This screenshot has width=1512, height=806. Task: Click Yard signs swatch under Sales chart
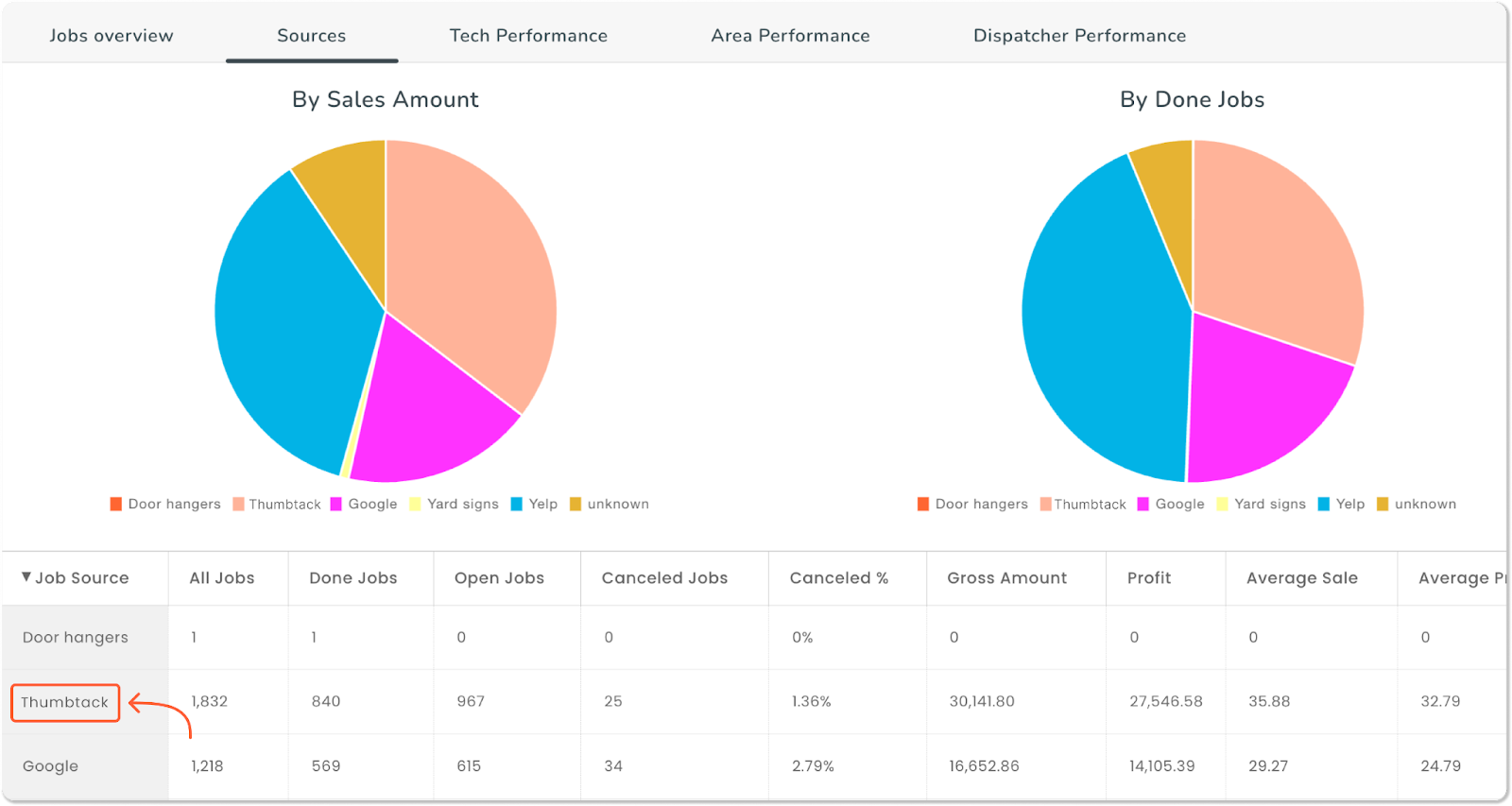tap(415, 504)
